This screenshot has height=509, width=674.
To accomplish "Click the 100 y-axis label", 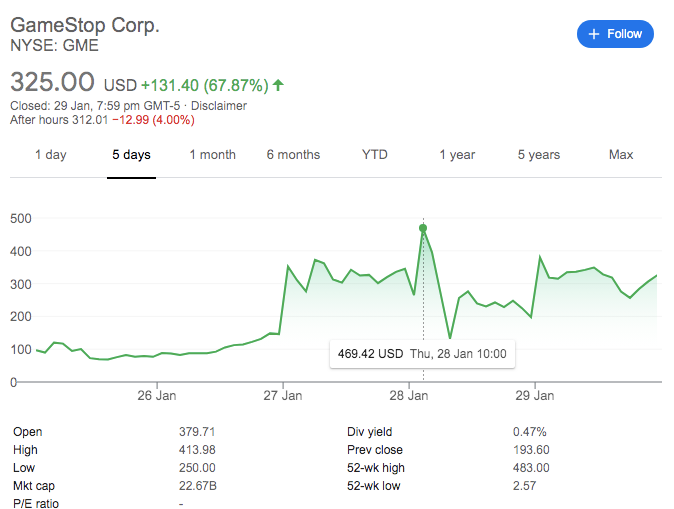I will [x=21, y=350].
